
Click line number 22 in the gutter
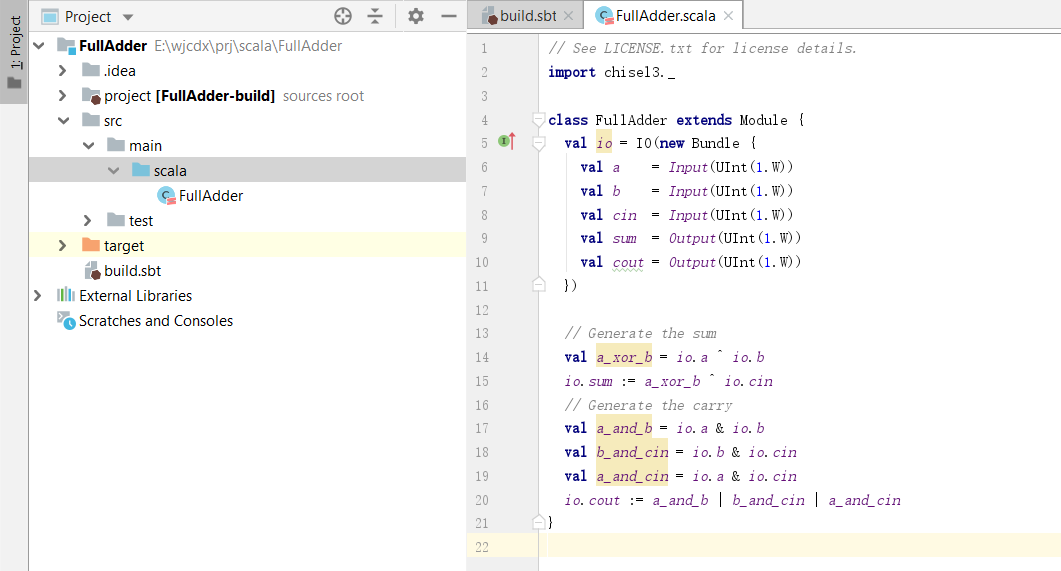click(481, 547)
